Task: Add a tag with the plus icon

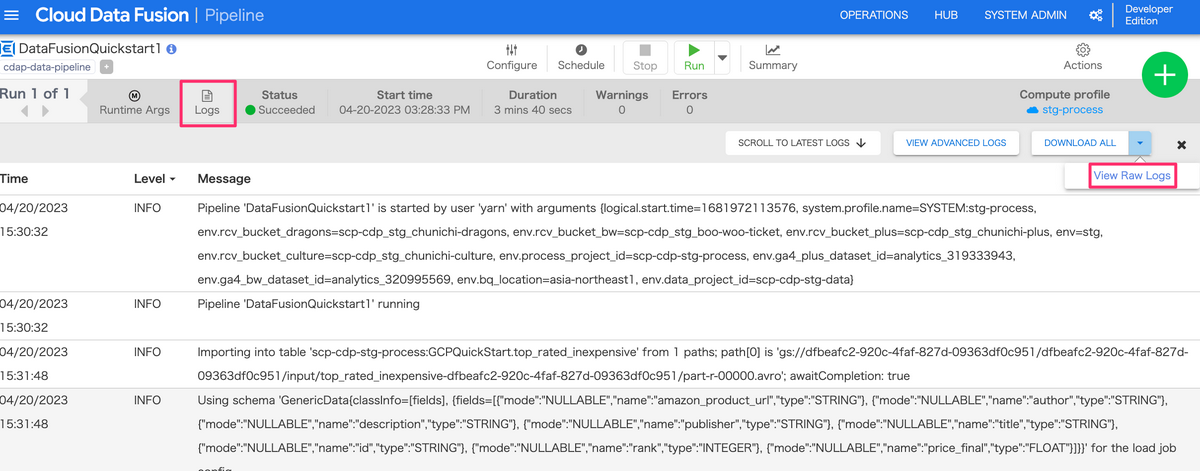Action: [x=106, y=67]
